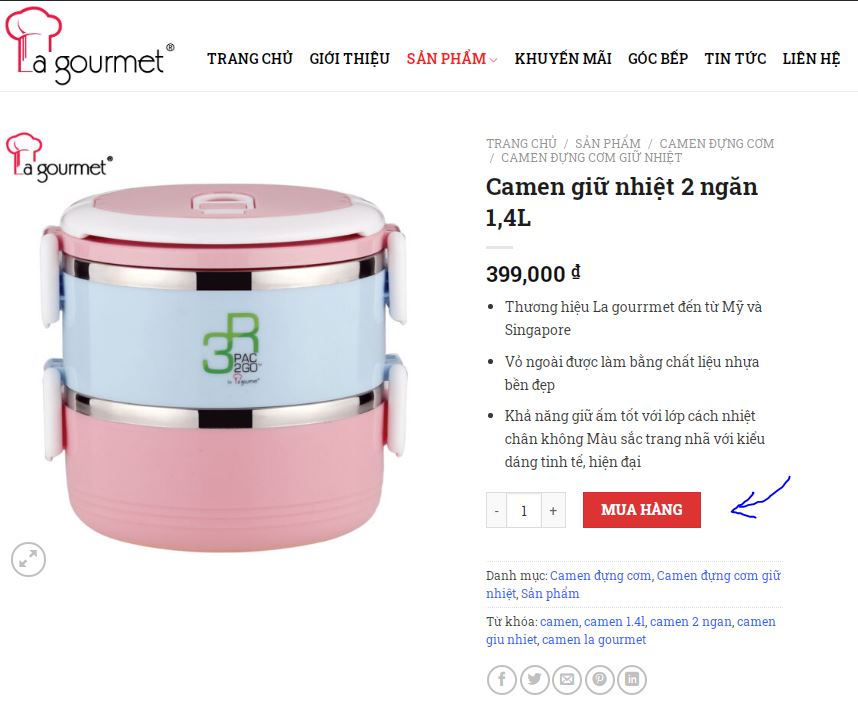858x715 pixels.
Task: Click the La gourmet header logo
Action: 89,45
